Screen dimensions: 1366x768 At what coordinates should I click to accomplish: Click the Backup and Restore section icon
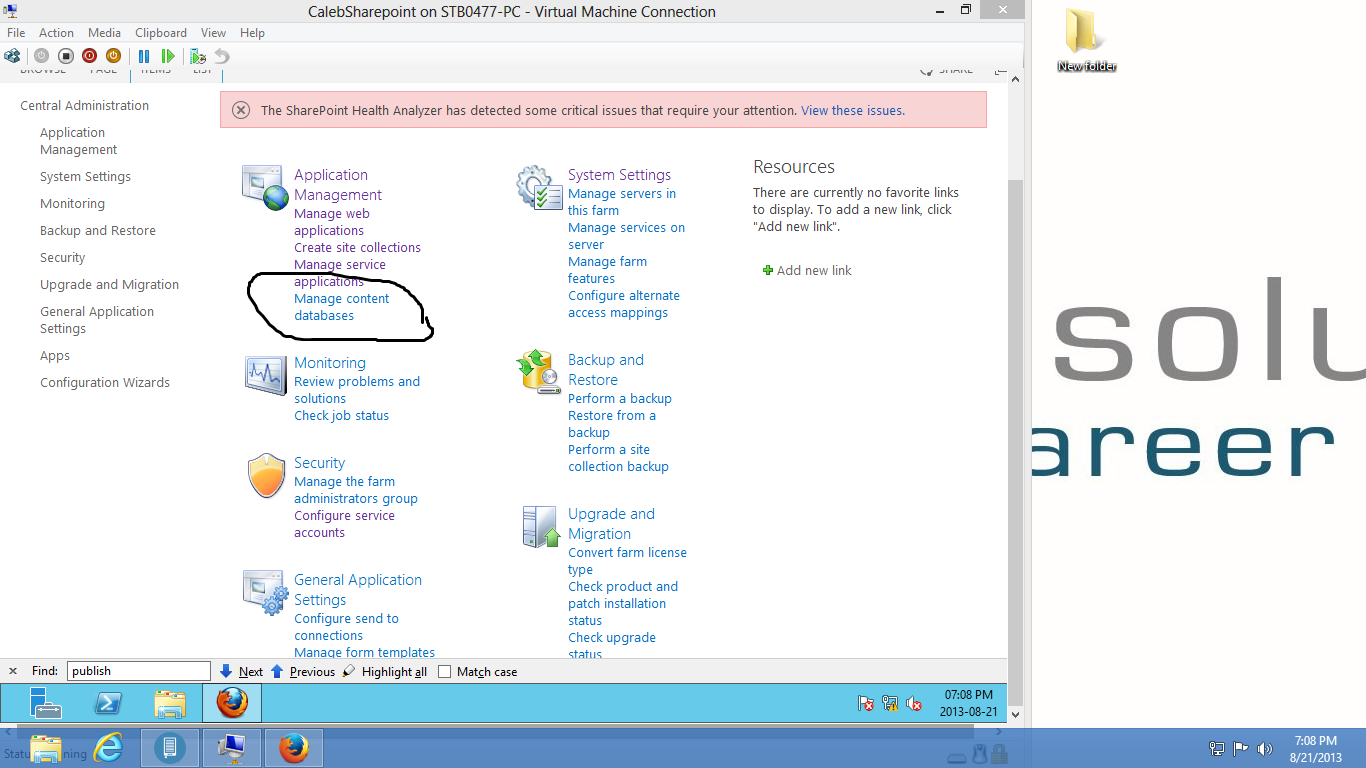[x=539, y=372]
